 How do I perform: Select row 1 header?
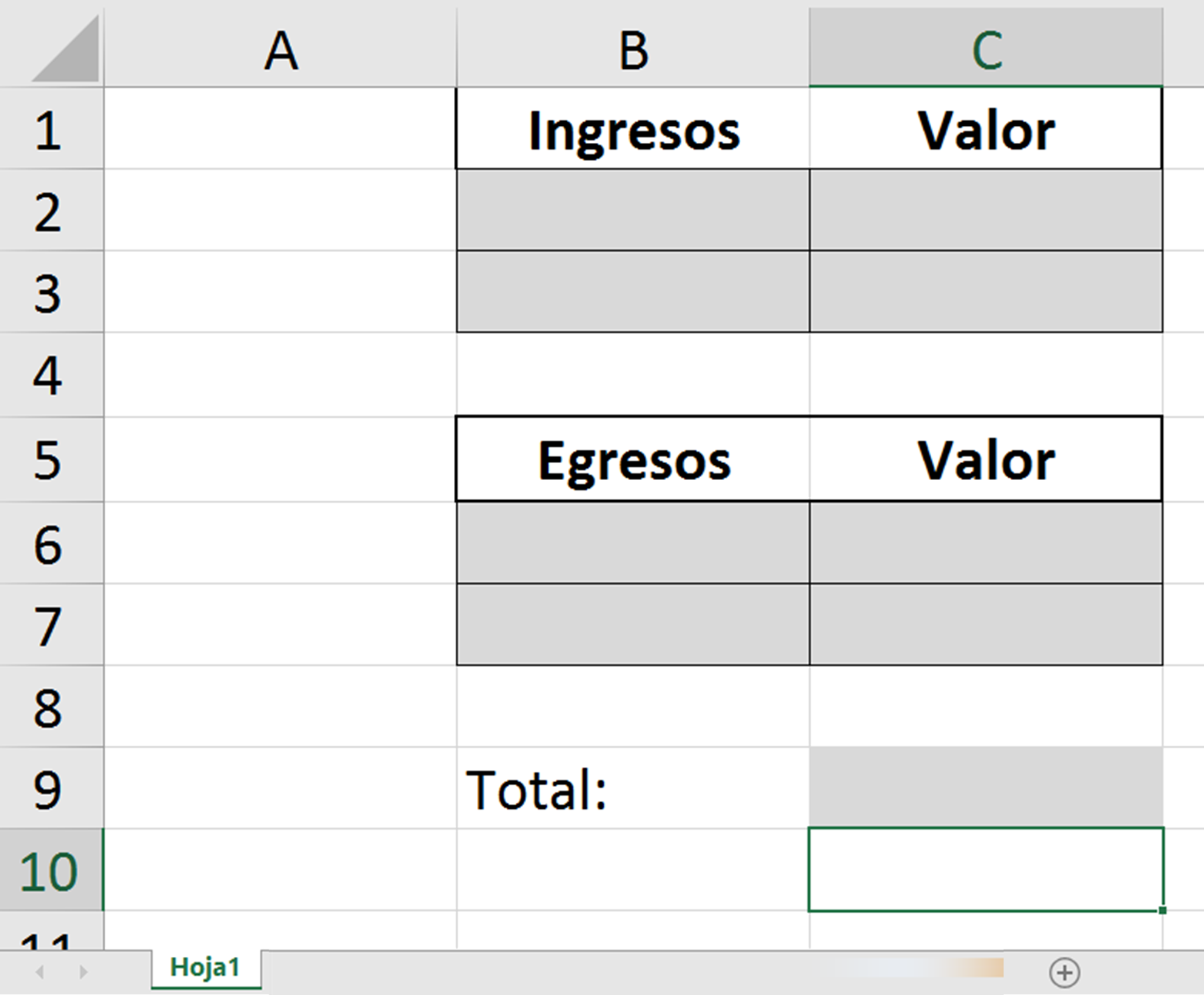[52, 129]
